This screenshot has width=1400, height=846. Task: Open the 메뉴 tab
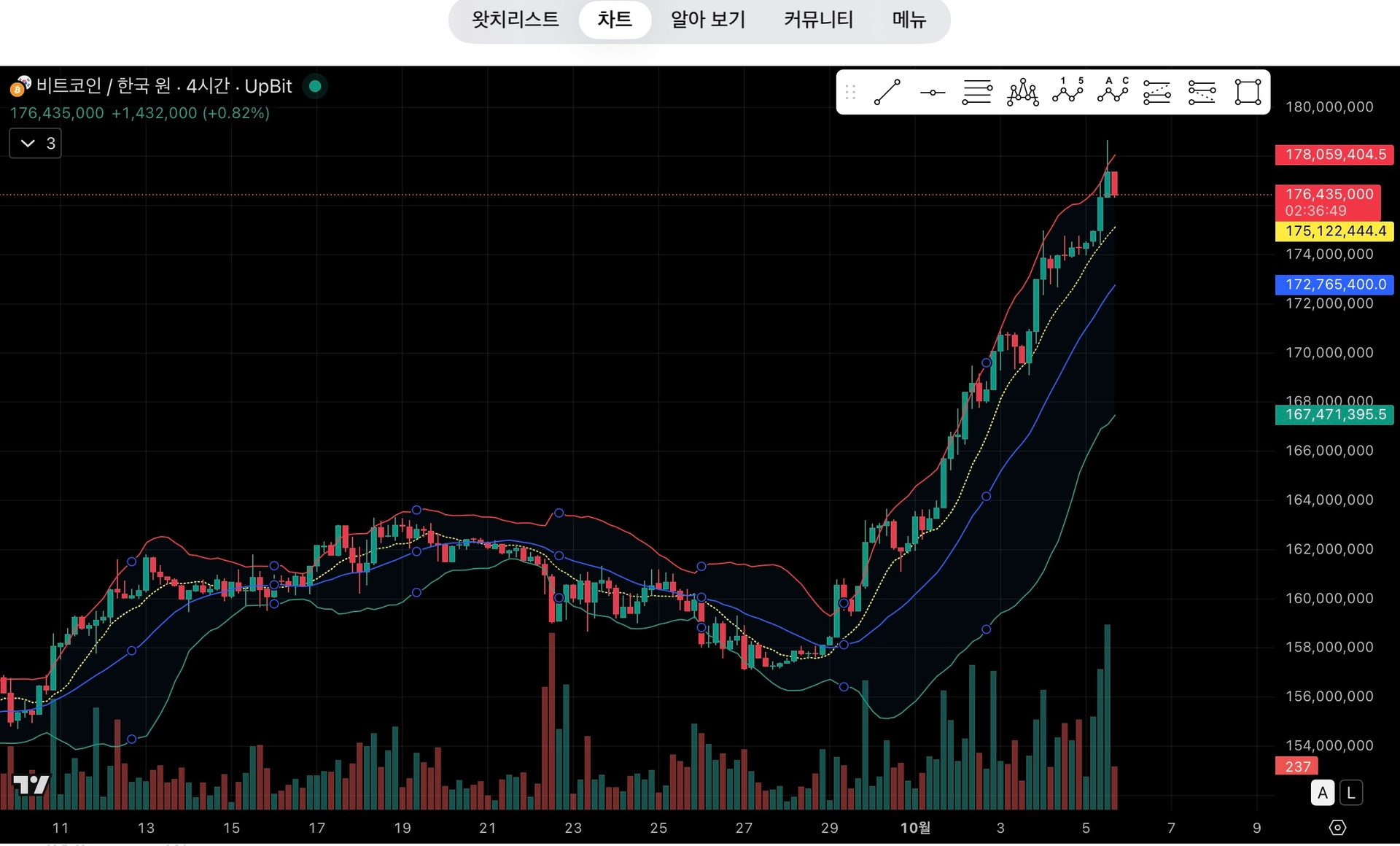(909, 20)
